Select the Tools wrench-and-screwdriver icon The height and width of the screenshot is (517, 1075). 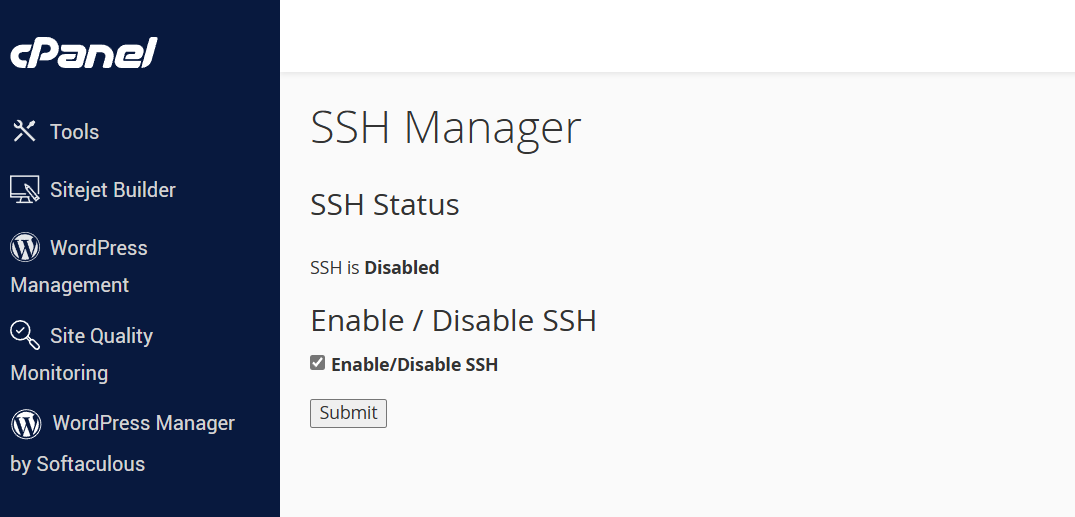click(25, 130)
